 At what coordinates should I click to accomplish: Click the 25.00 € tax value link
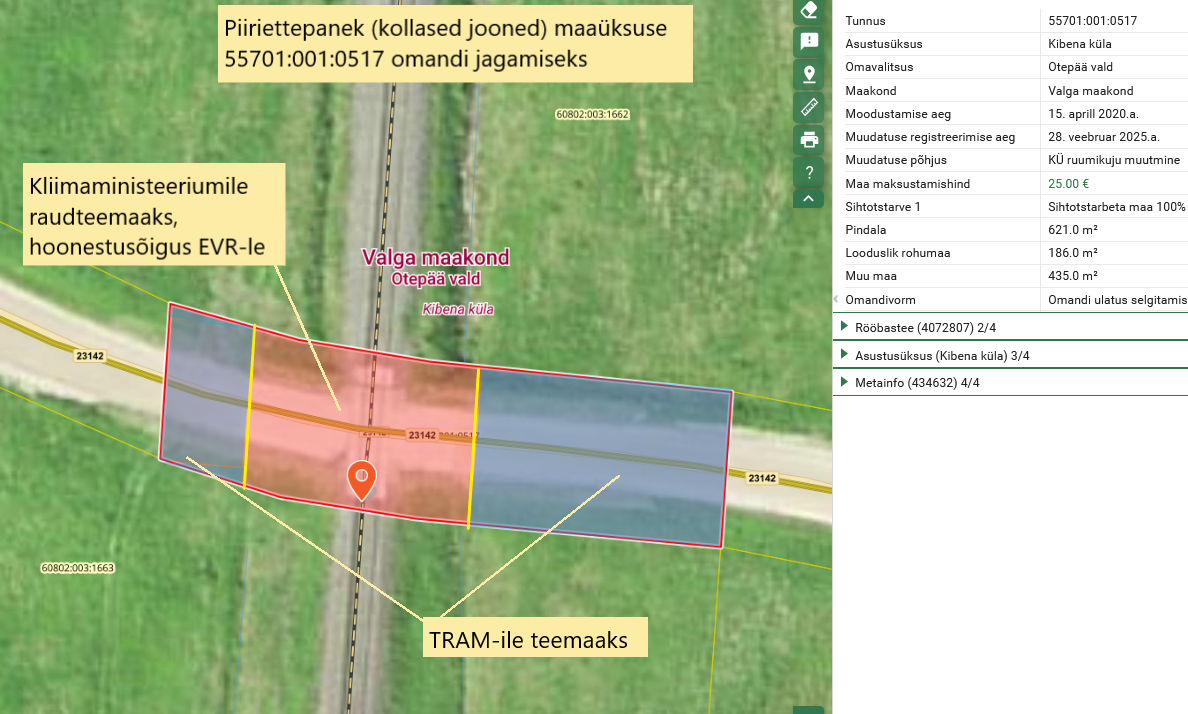pos(1068,184)
